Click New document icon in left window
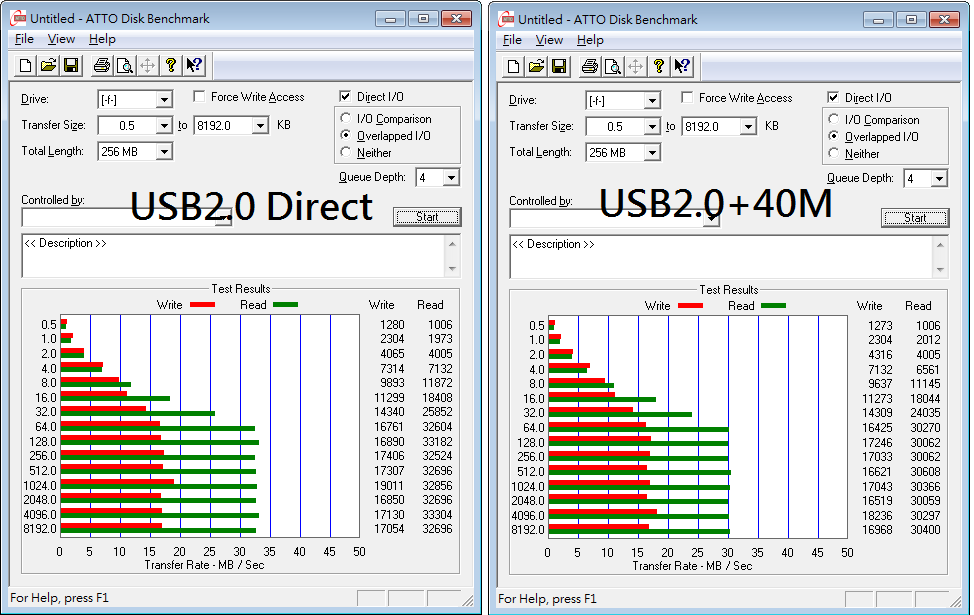Image resolution: width=974 pixels, height=615 pixels. click(25, 65)
